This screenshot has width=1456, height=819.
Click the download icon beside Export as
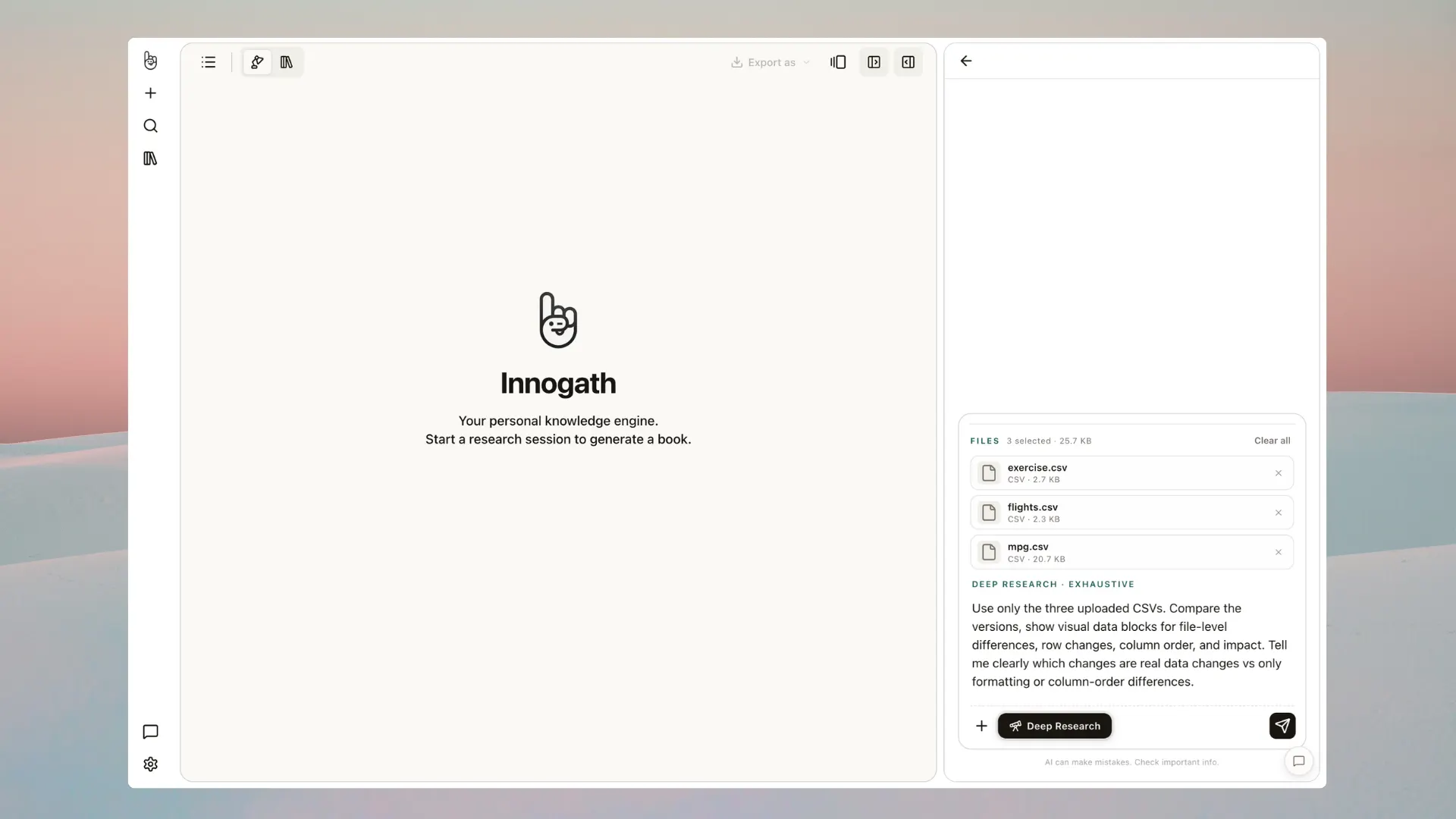click(x=736, y=62)
